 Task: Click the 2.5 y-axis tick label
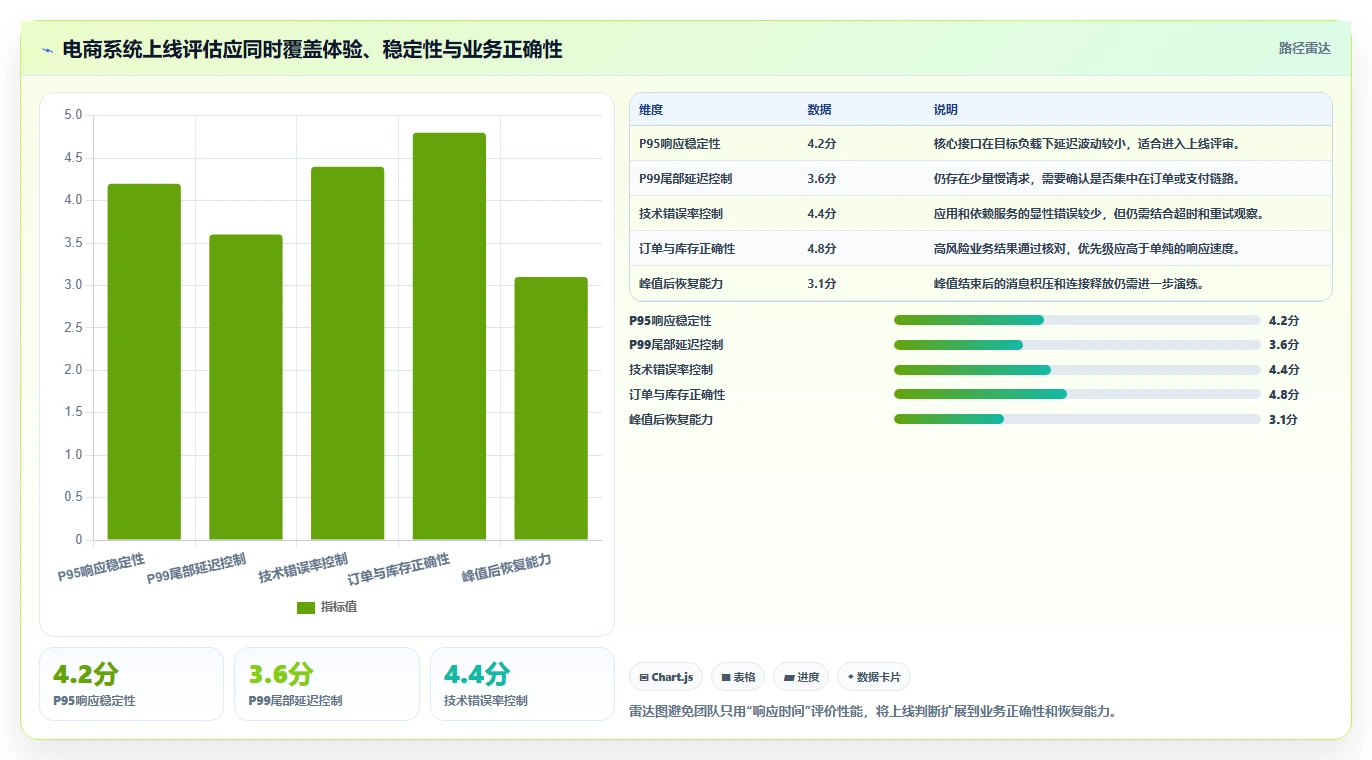pyautogui.click(x=73, y=328)
